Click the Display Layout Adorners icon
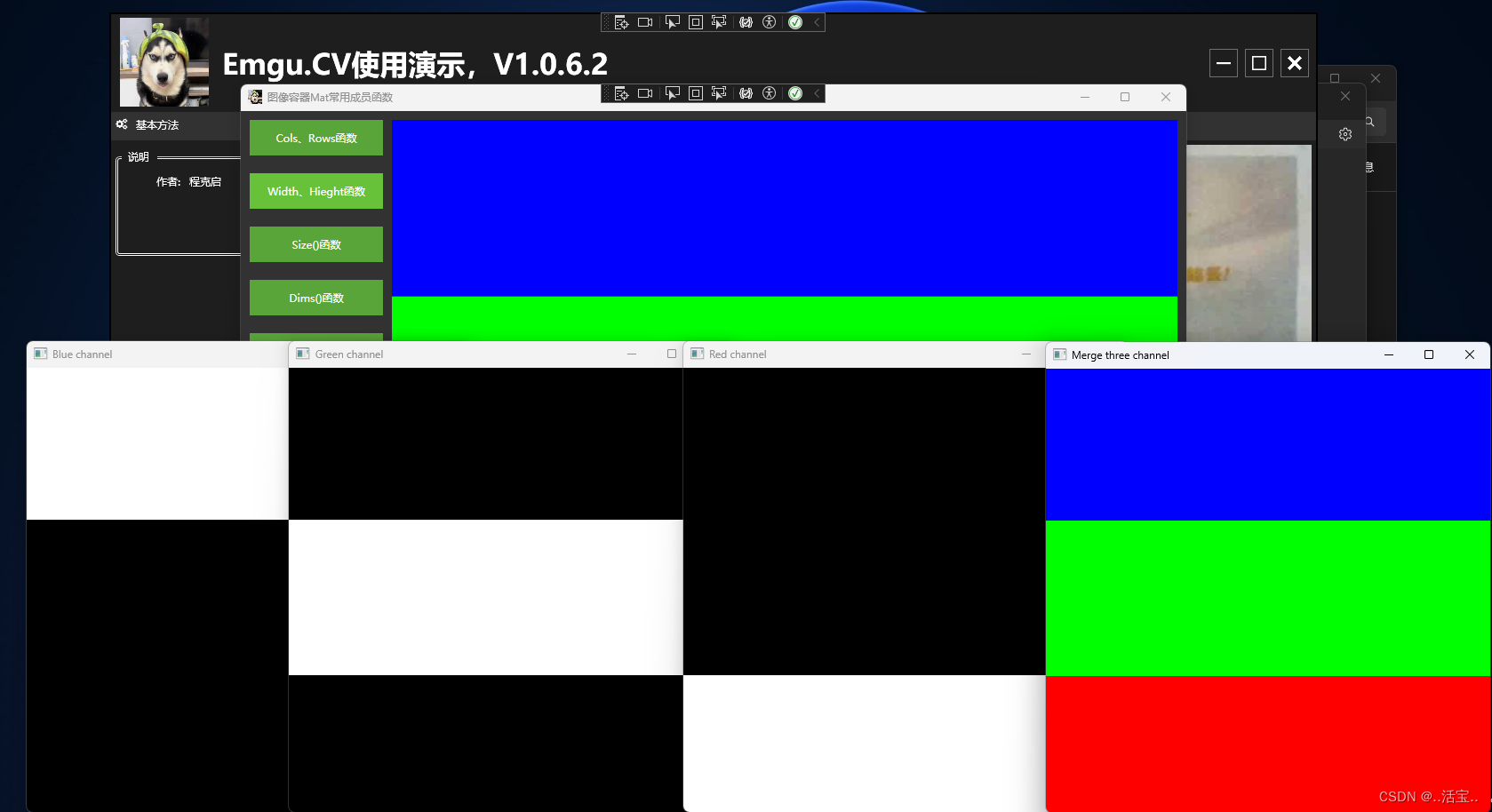The height and width of the screenshot is (812, 1492). [x=695, y=21]
